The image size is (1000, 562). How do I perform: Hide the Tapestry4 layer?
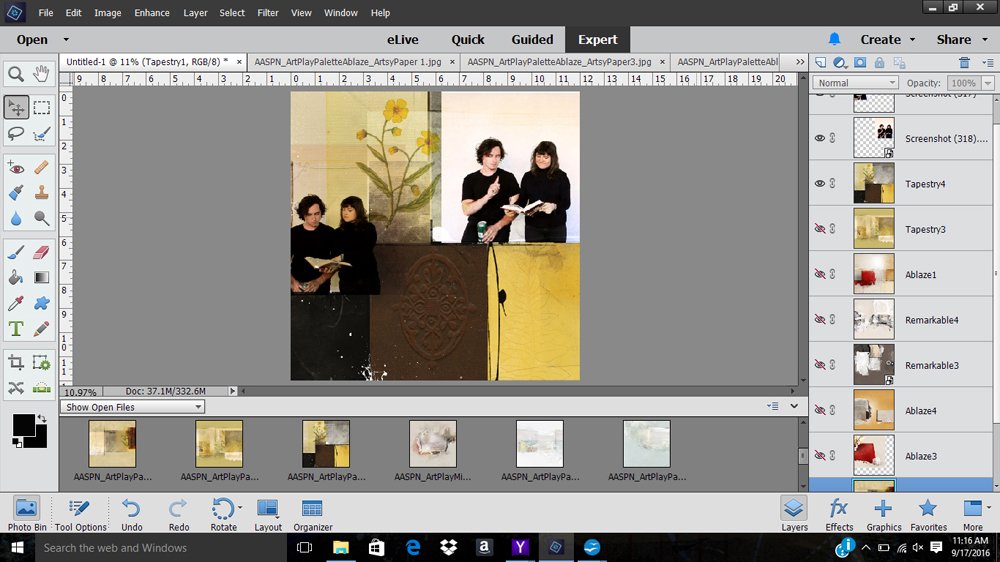click(x=820, y=183)
